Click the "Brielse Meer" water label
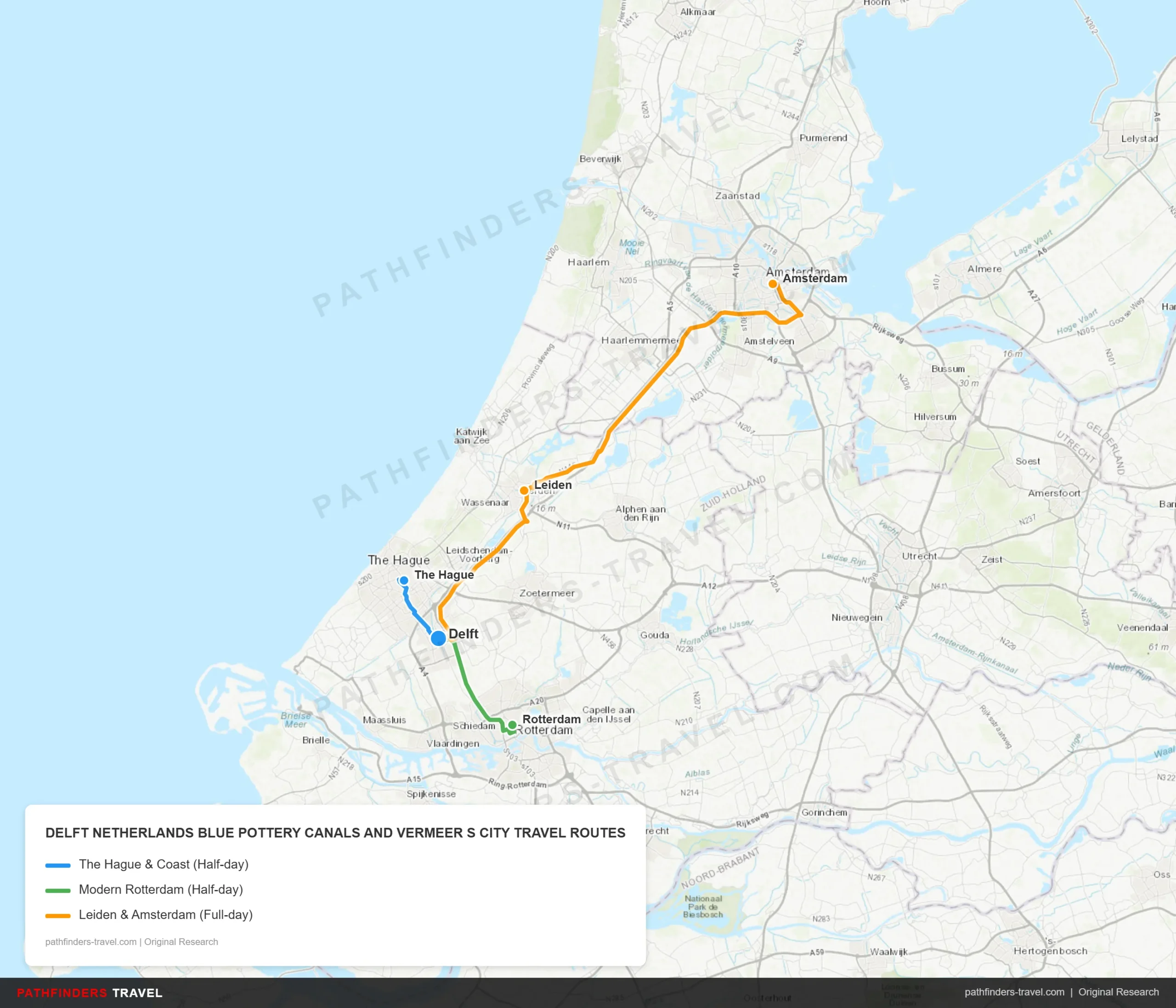 [296, 719]
